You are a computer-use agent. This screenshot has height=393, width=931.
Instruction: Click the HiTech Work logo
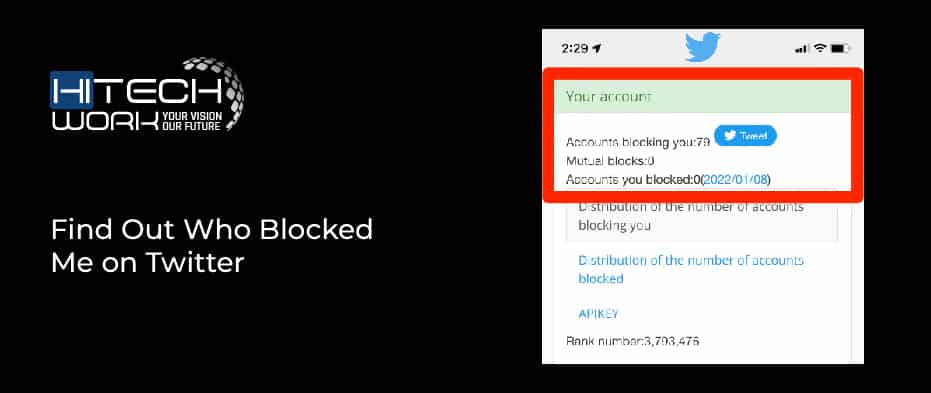click(x=147, y=95)
